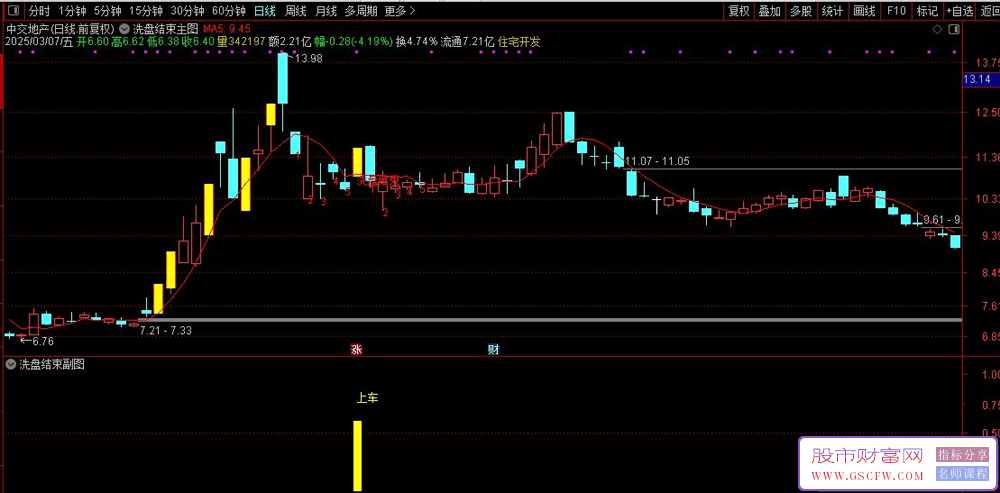1000x493 pixels.
Task: Click the 7.21 - 7.33 support line label
Action: pos(166,330)
